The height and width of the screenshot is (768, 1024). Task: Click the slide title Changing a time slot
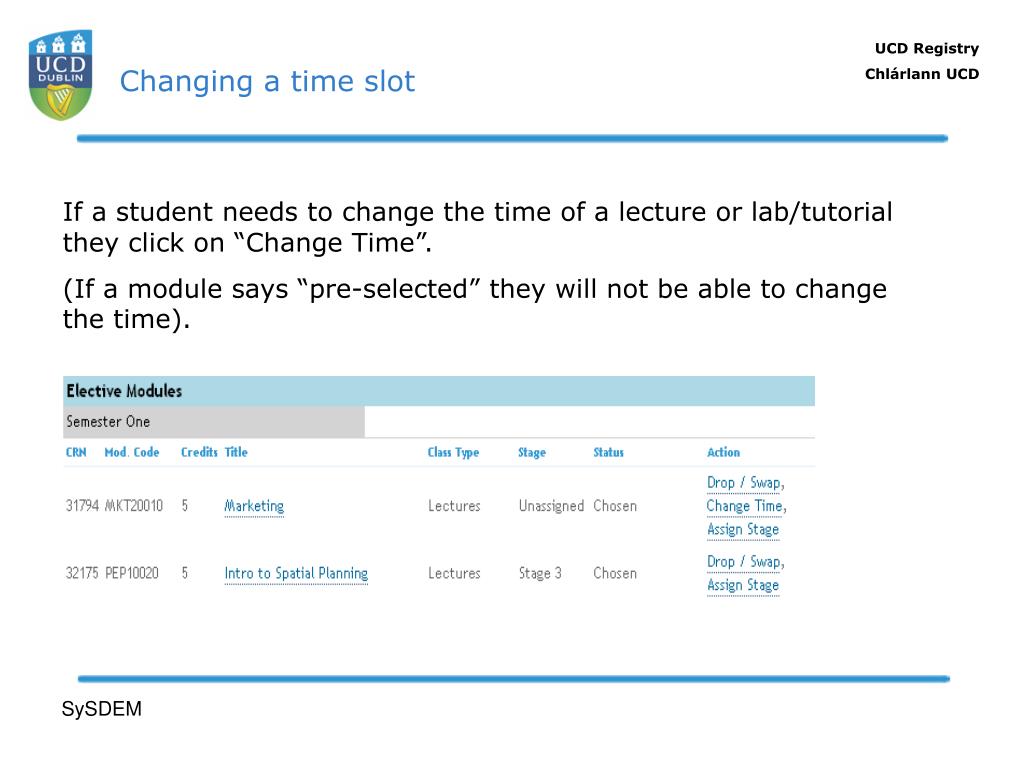coord(267,82)
